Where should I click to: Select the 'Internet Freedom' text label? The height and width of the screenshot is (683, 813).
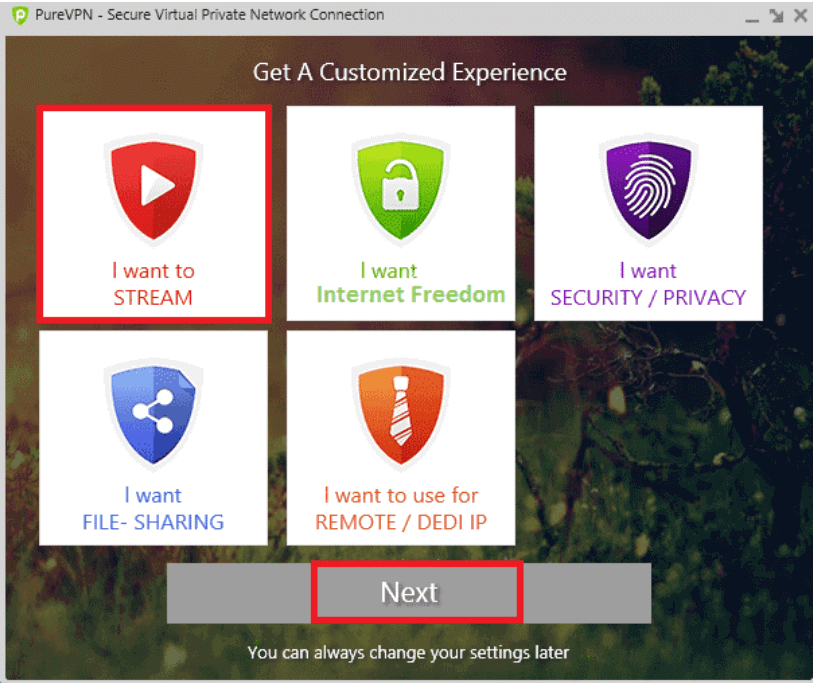tap(411, 295)
